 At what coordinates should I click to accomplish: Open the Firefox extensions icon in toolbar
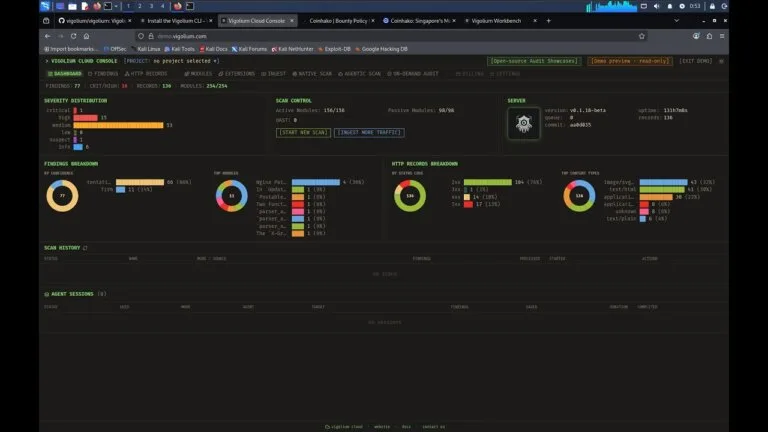tap(709, 36)
